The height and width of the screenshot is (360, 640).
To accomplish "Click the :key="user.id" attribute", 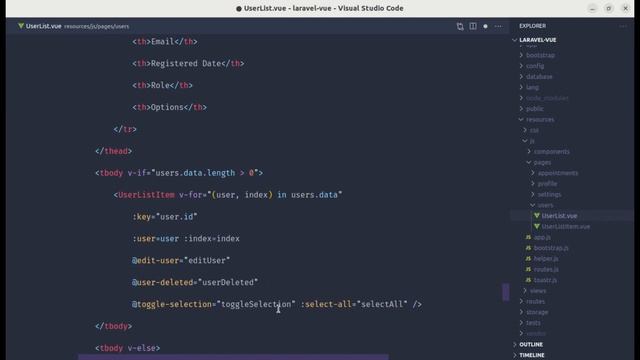I will (x=165, y=217).
